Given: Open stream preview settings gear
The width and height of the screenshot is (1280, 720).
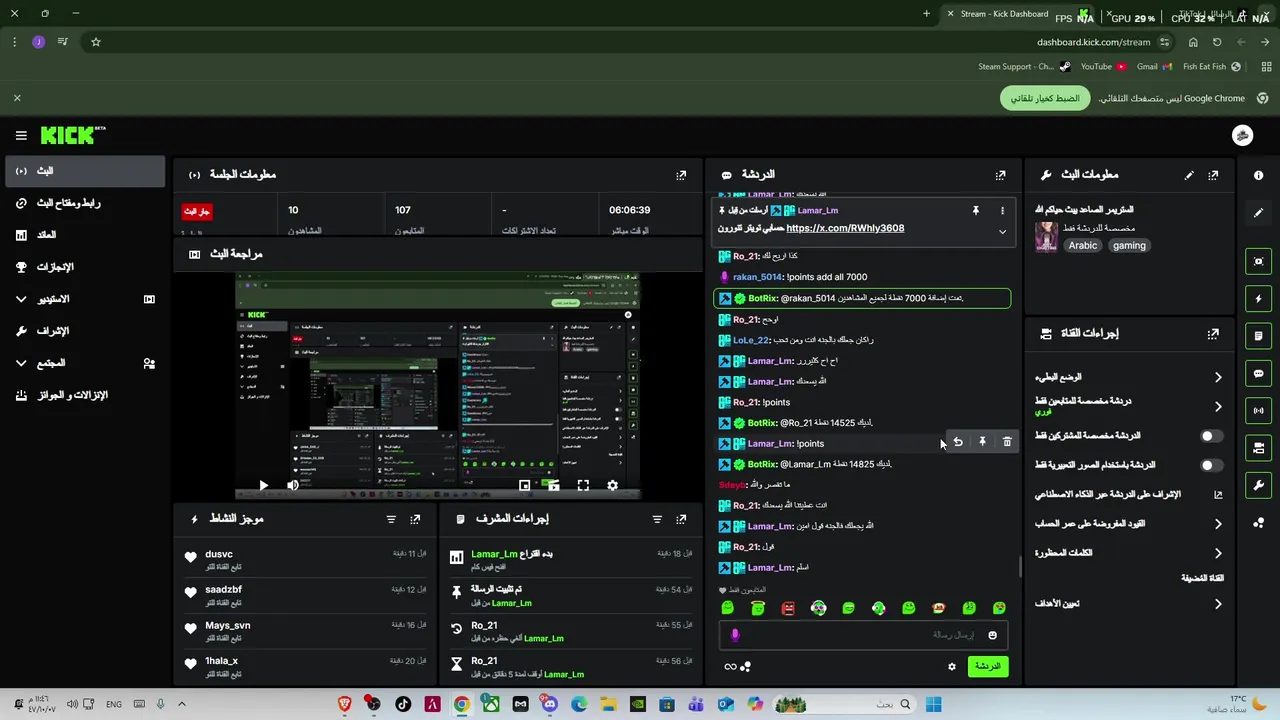Looking at the screenshot, I should pos(612,486).
